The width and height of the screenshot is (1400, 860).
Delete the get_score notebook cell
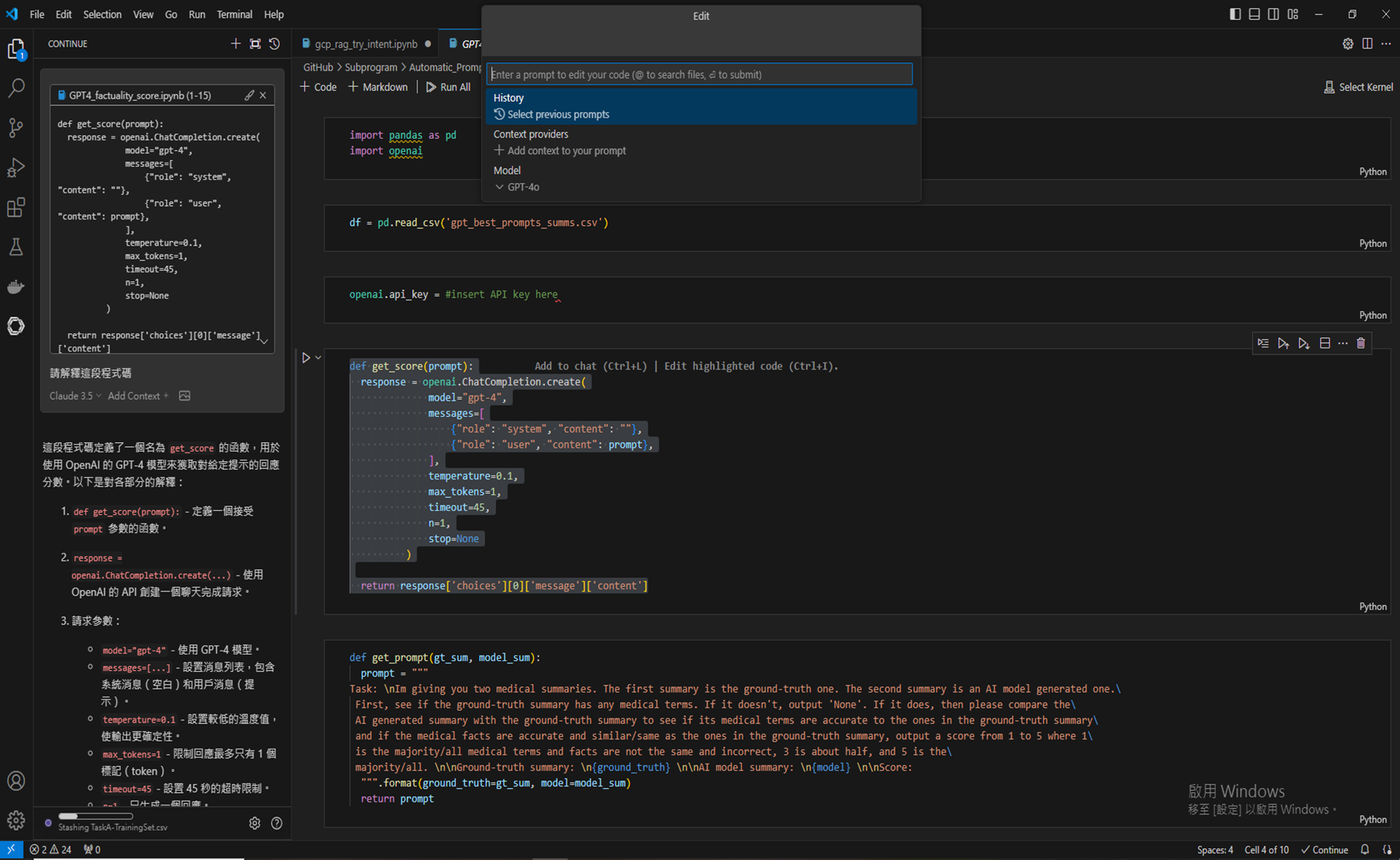(1360, 344)
